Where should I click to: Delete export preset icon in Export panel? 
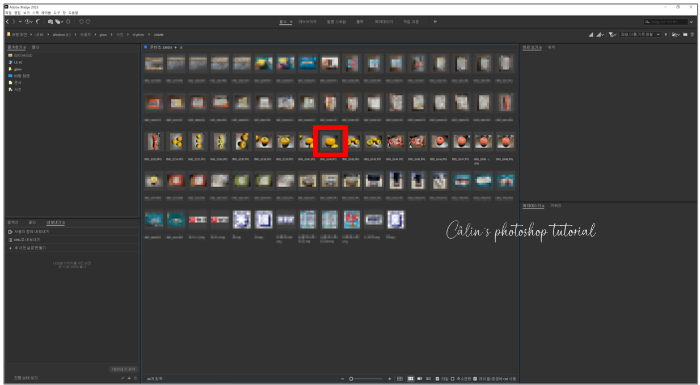coord(135,378)
